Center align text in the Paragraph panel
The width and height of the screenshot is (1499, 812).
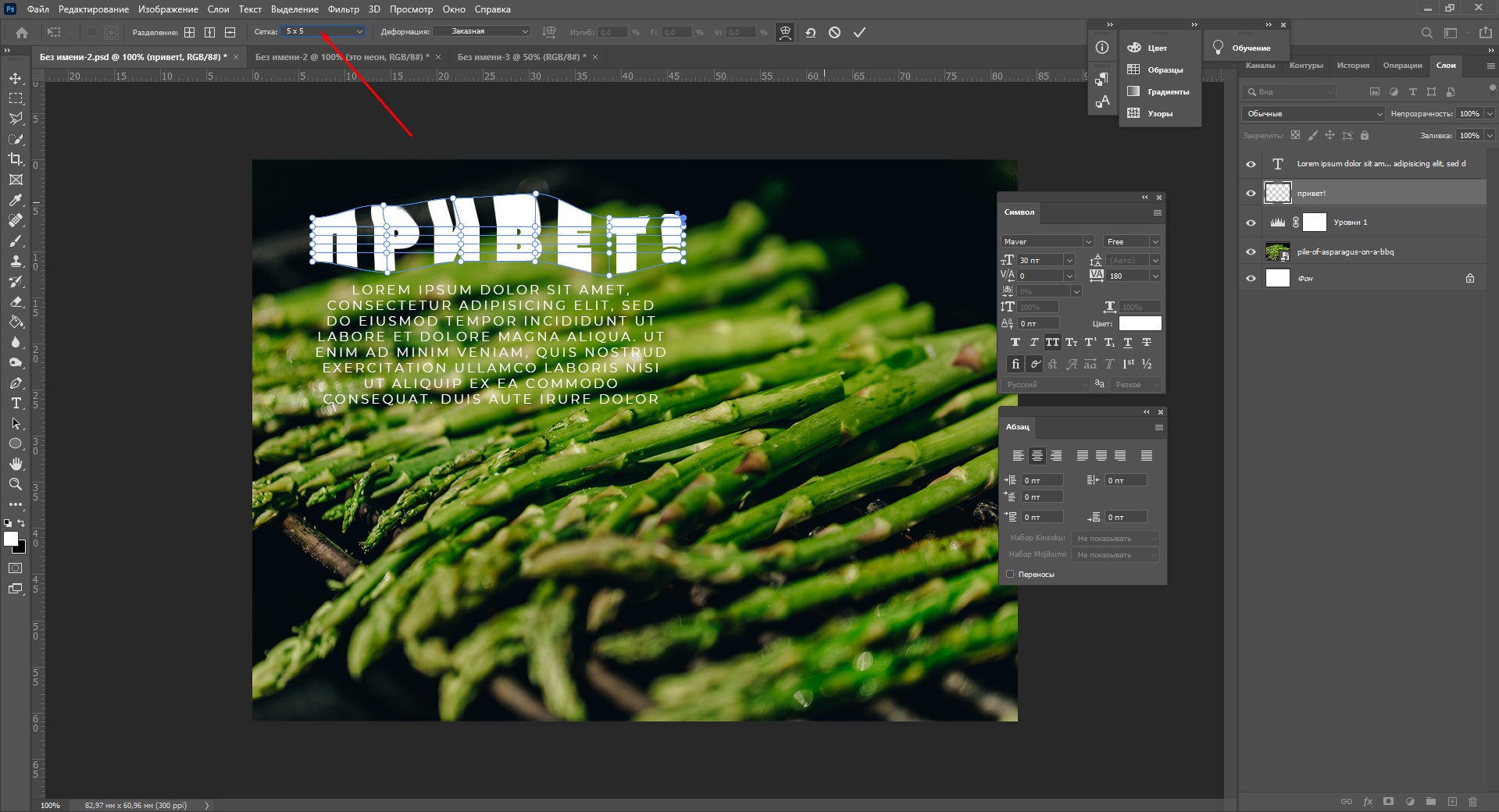click(1037, 456)
